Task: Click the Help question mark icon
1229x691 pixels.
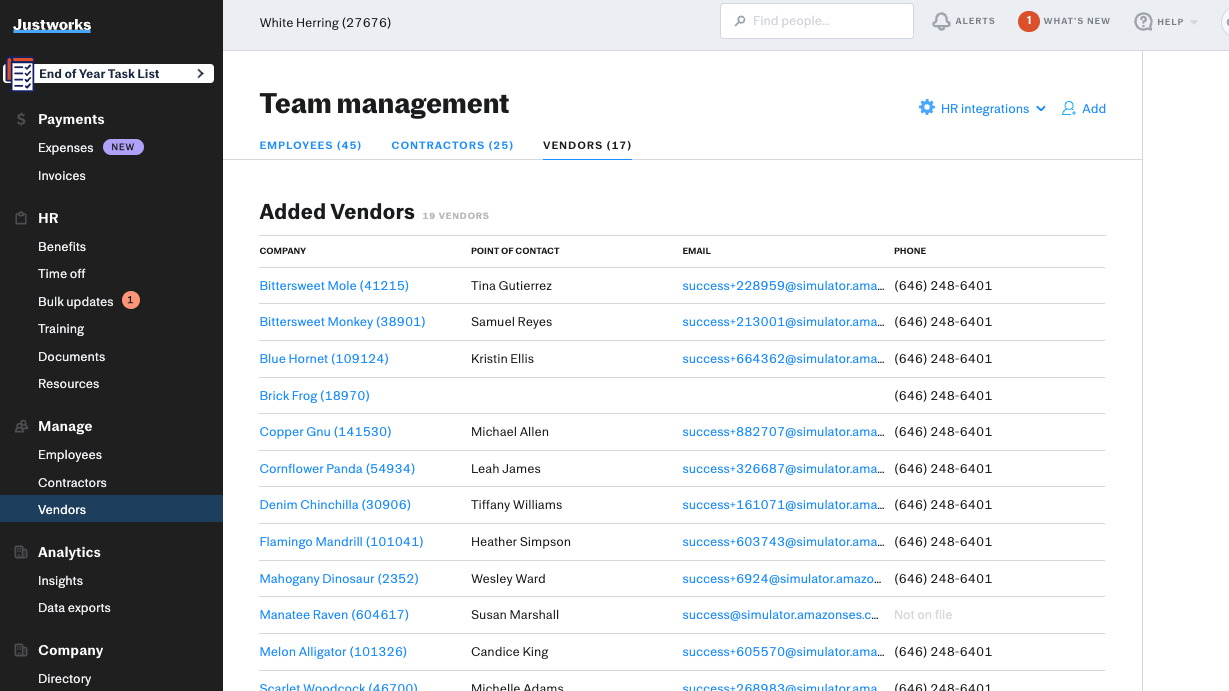Action: 1143,21
